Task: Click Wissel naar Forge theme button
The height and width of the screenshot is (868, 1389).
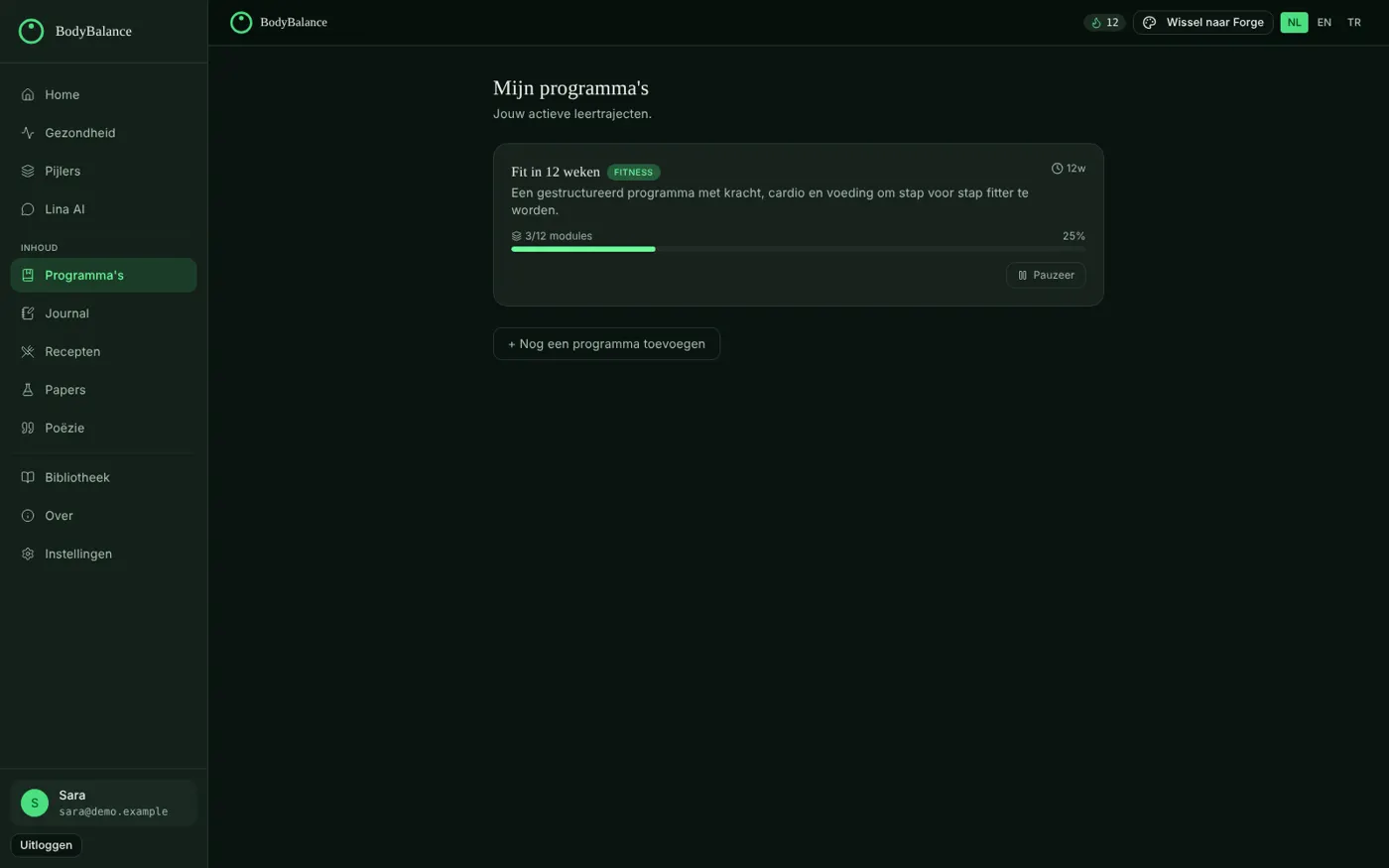Action: [x=1202, y=22]
